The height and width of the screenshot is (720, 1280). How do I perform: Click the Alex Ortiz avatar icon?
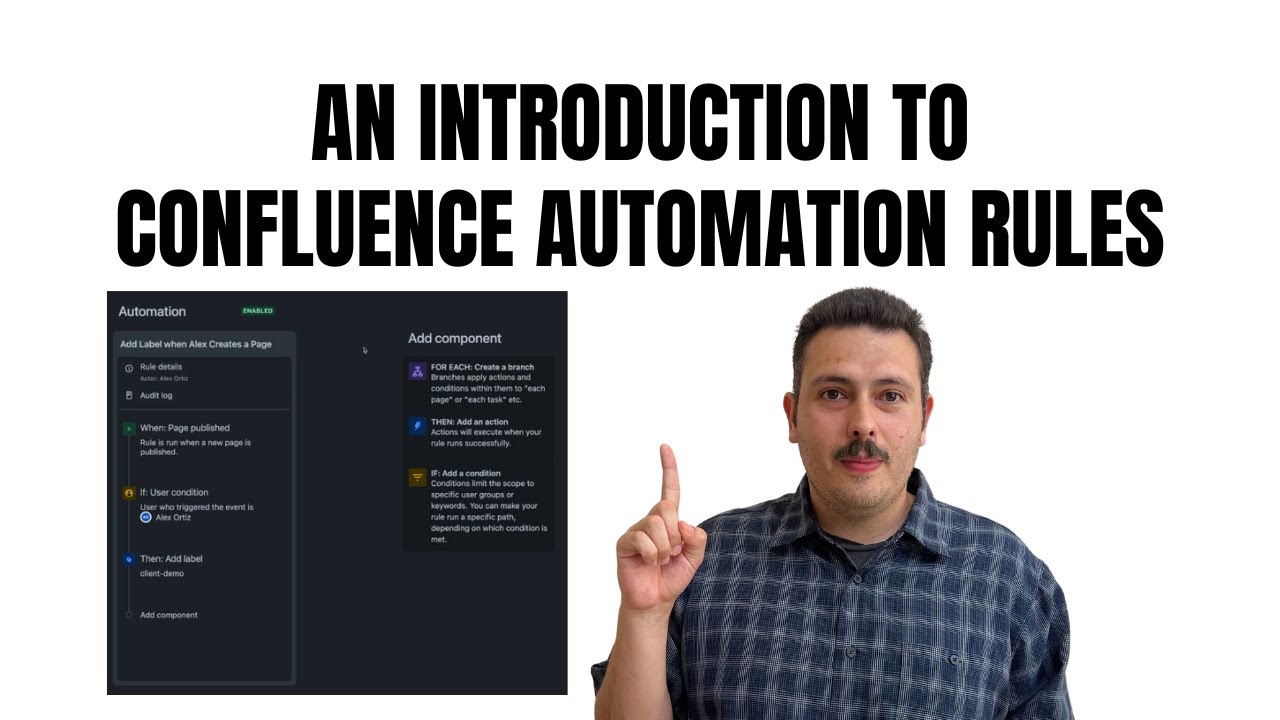[146, 517]
